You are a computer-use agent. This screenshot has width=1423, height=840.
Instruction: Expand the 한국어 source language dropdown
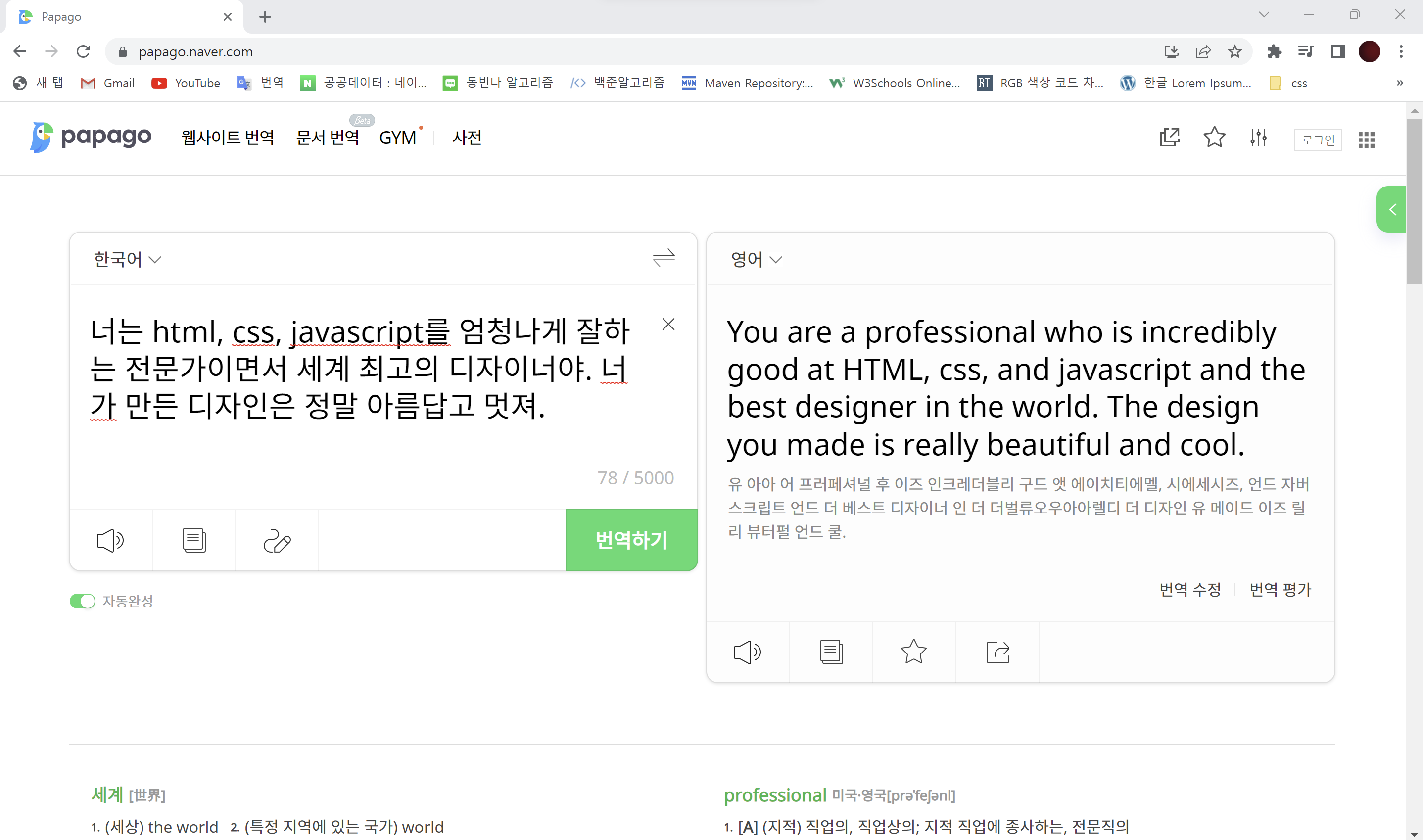point(127,259)
